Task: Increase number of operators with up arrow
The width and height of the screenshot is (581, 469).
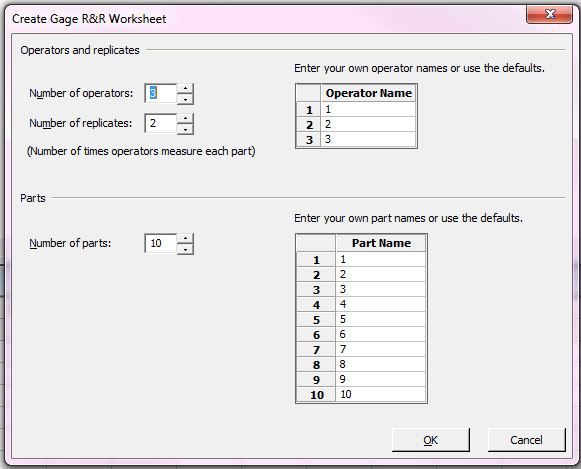Action: pyautogui.click(x=185, y=88)
